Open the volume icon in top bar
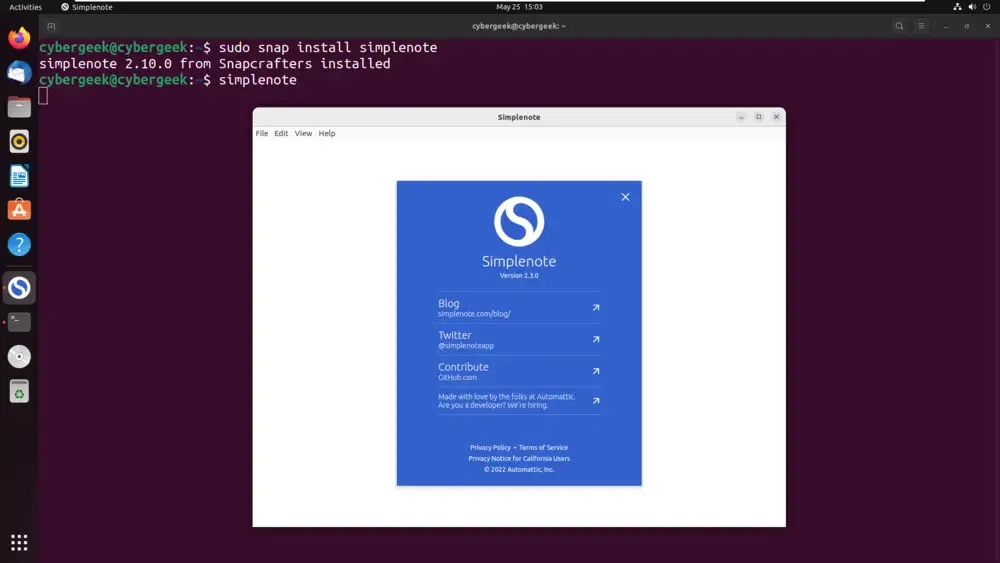The height and width of the screenshot is (563, 1000). tap(972, 7)
